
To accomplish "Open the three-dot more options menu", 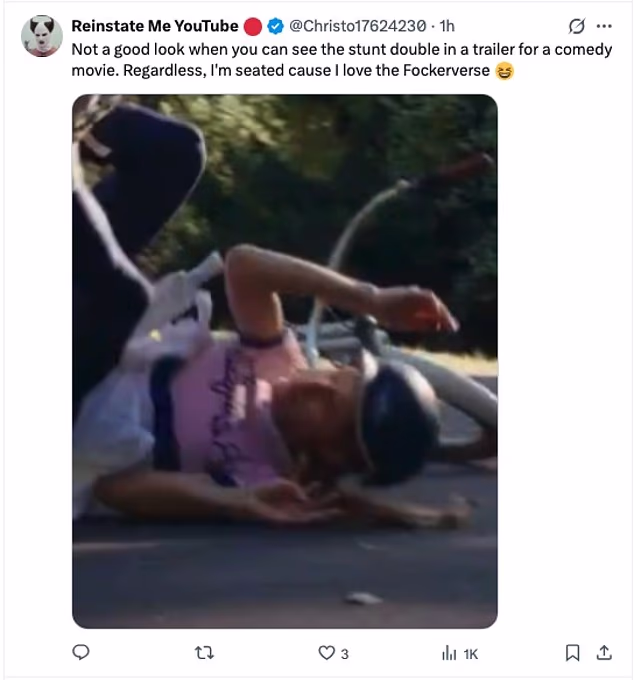I will click(604, 26).
